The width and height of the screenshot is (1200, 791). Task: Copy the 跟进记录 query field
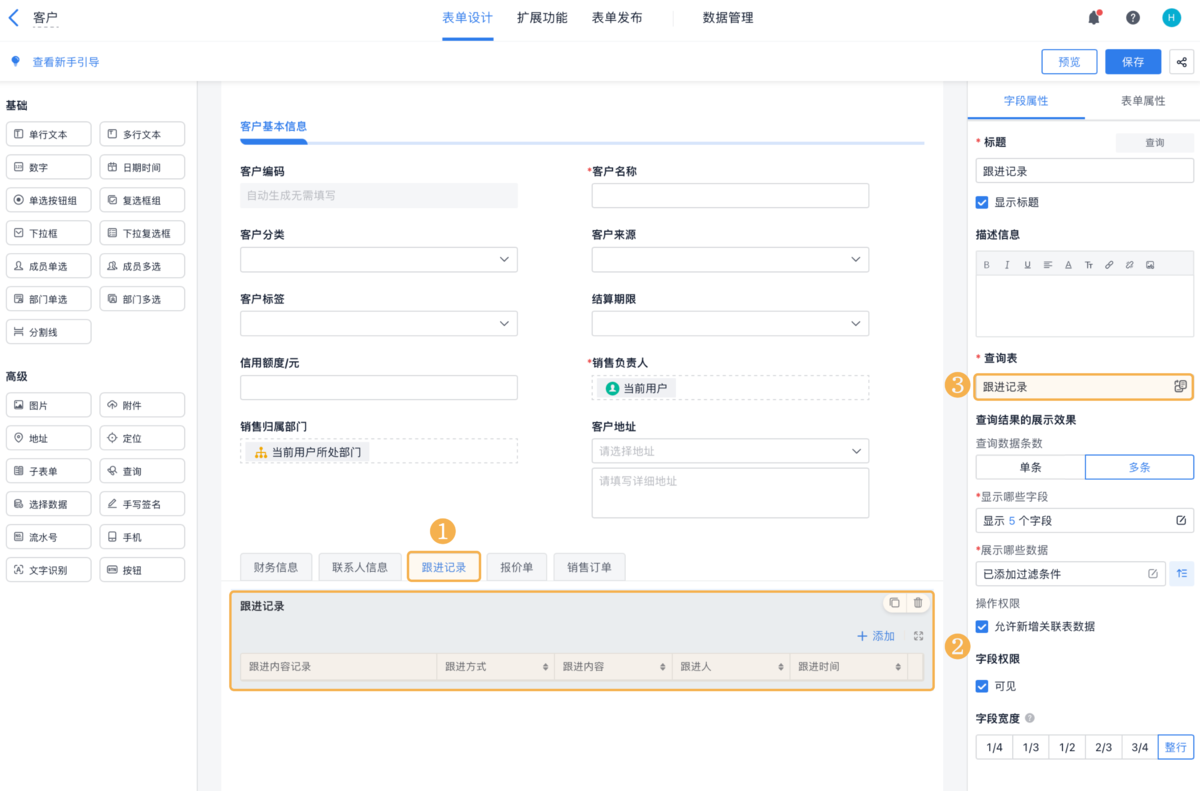(894, 603)
